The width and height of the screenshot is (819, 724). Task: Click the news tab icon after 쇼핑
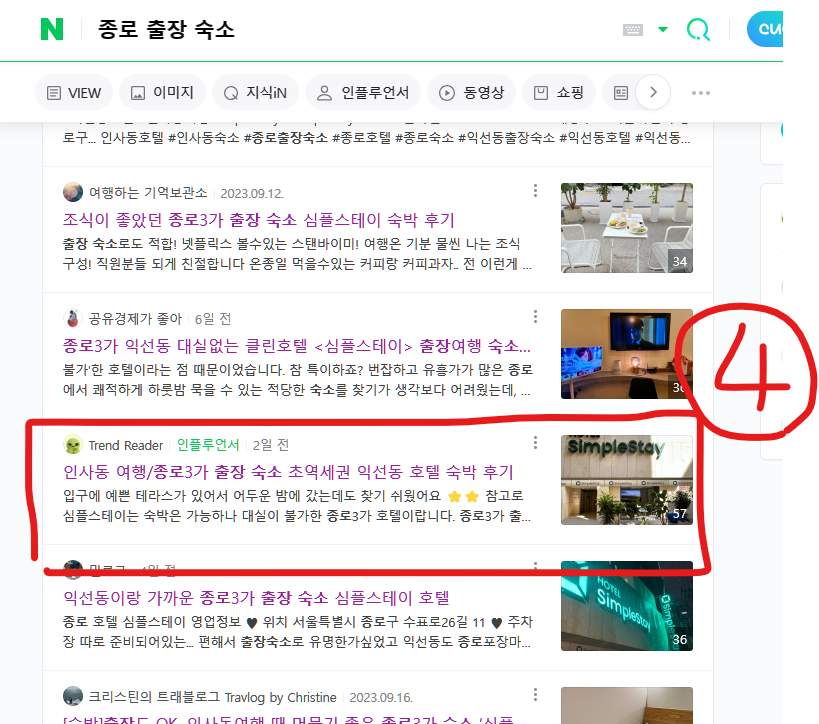(621, 93)
